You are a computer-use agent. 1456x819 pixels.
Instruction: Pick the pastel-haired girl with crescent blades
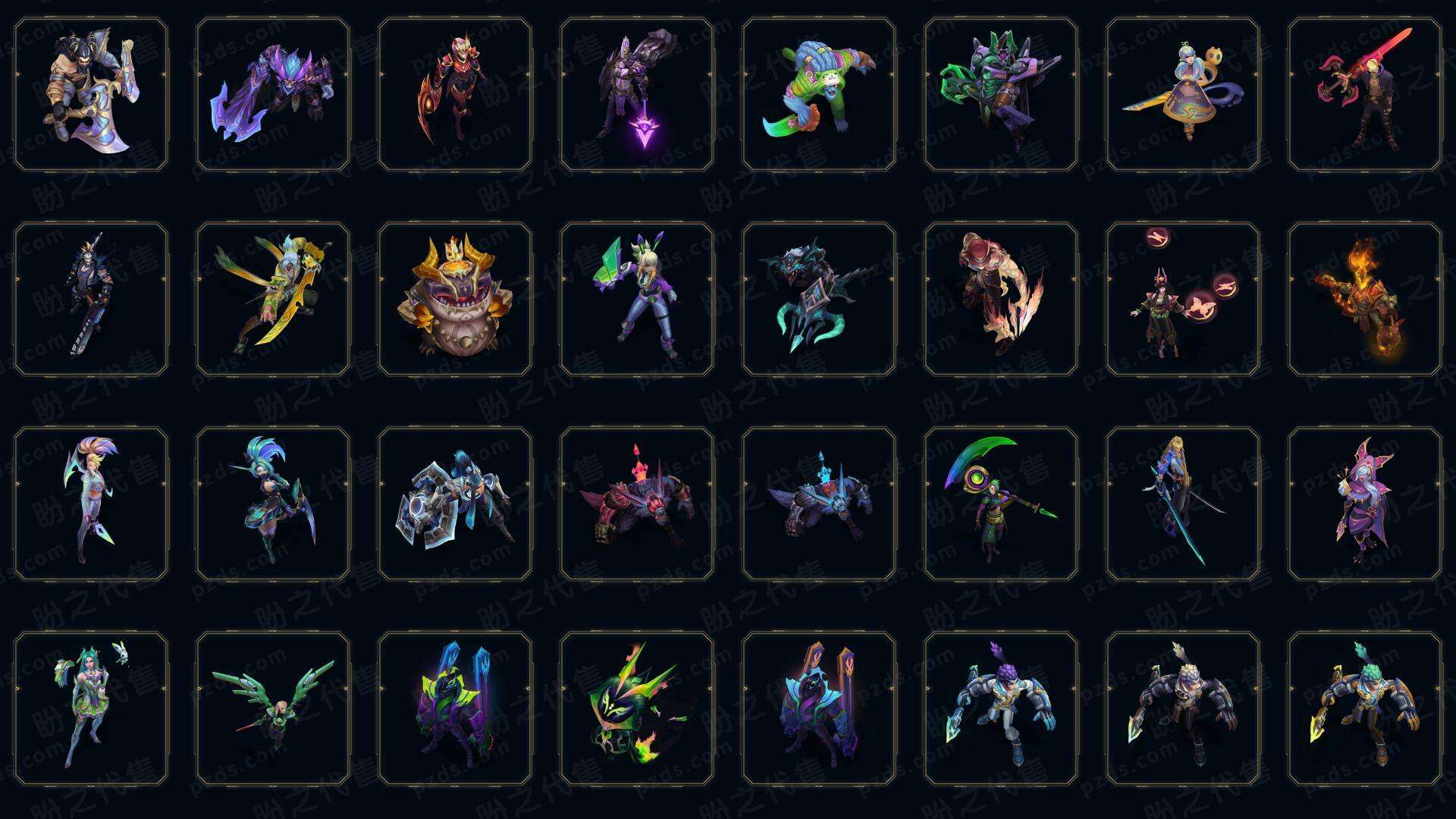tap(91, 504)
